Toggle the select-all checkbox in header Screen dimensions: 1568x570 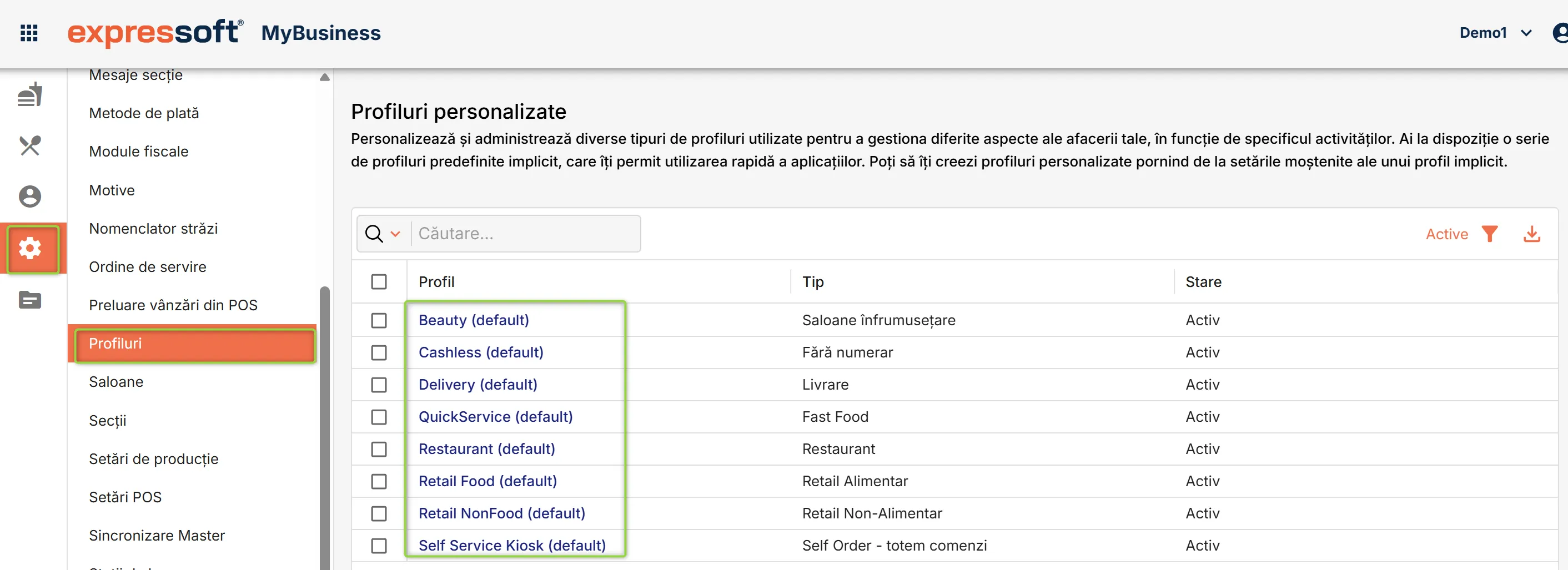[379, 281]
